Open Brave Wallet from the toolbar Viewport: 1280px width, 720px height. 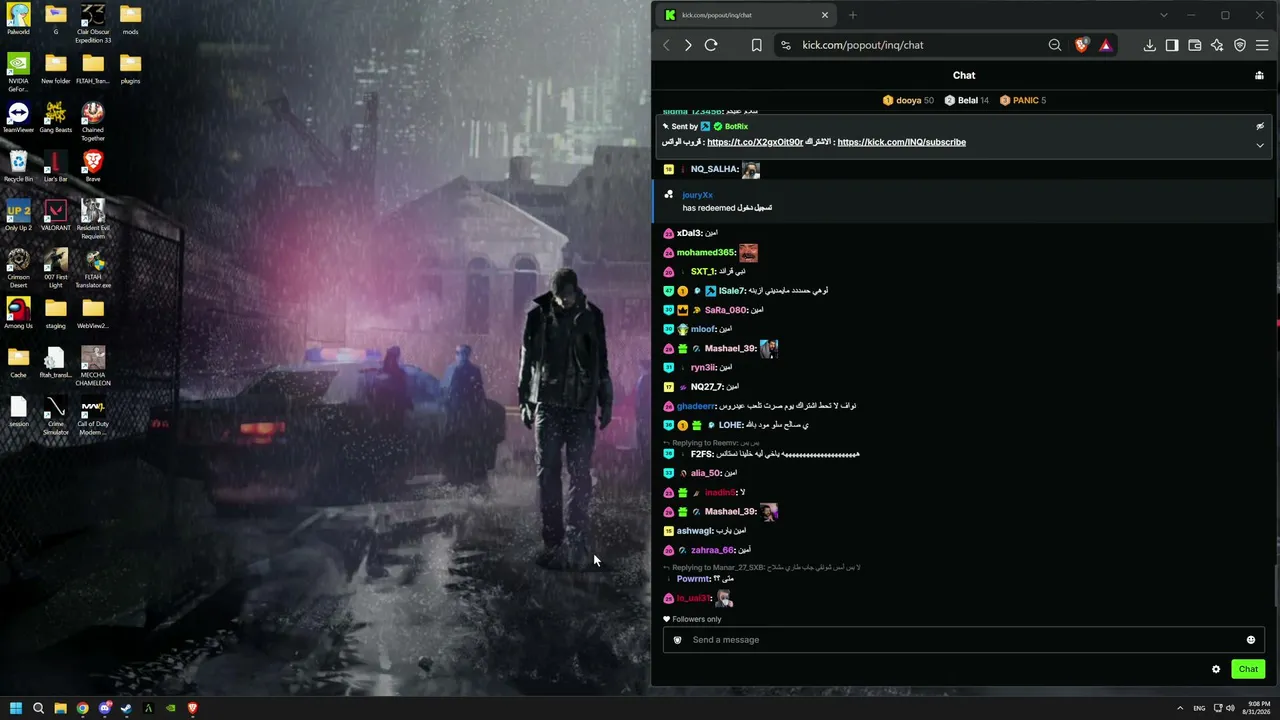(x=1194, y=45)
